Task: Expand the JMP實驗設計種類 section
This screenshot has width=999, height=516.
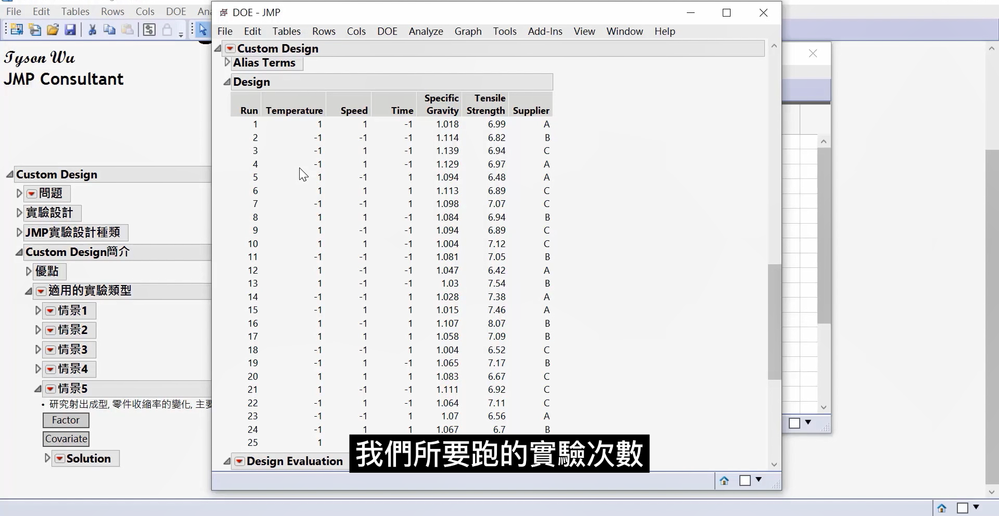Action: (x=20, y=233)
